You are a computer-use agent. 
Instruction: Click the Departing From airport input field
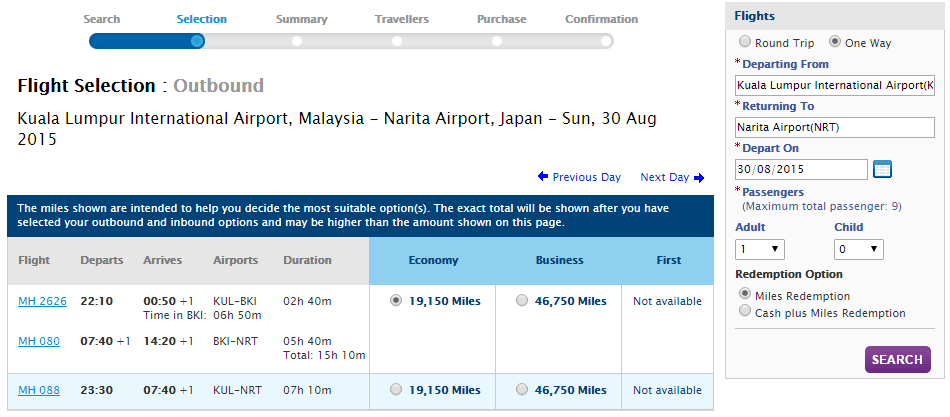click(834, 86)
